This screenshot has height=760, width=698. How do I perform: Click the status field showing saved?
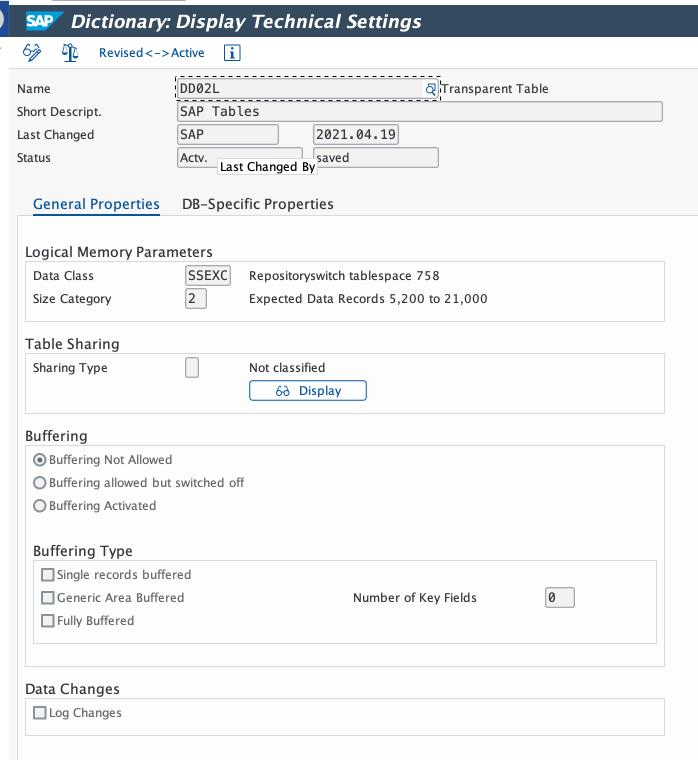[x=376, y=158]
